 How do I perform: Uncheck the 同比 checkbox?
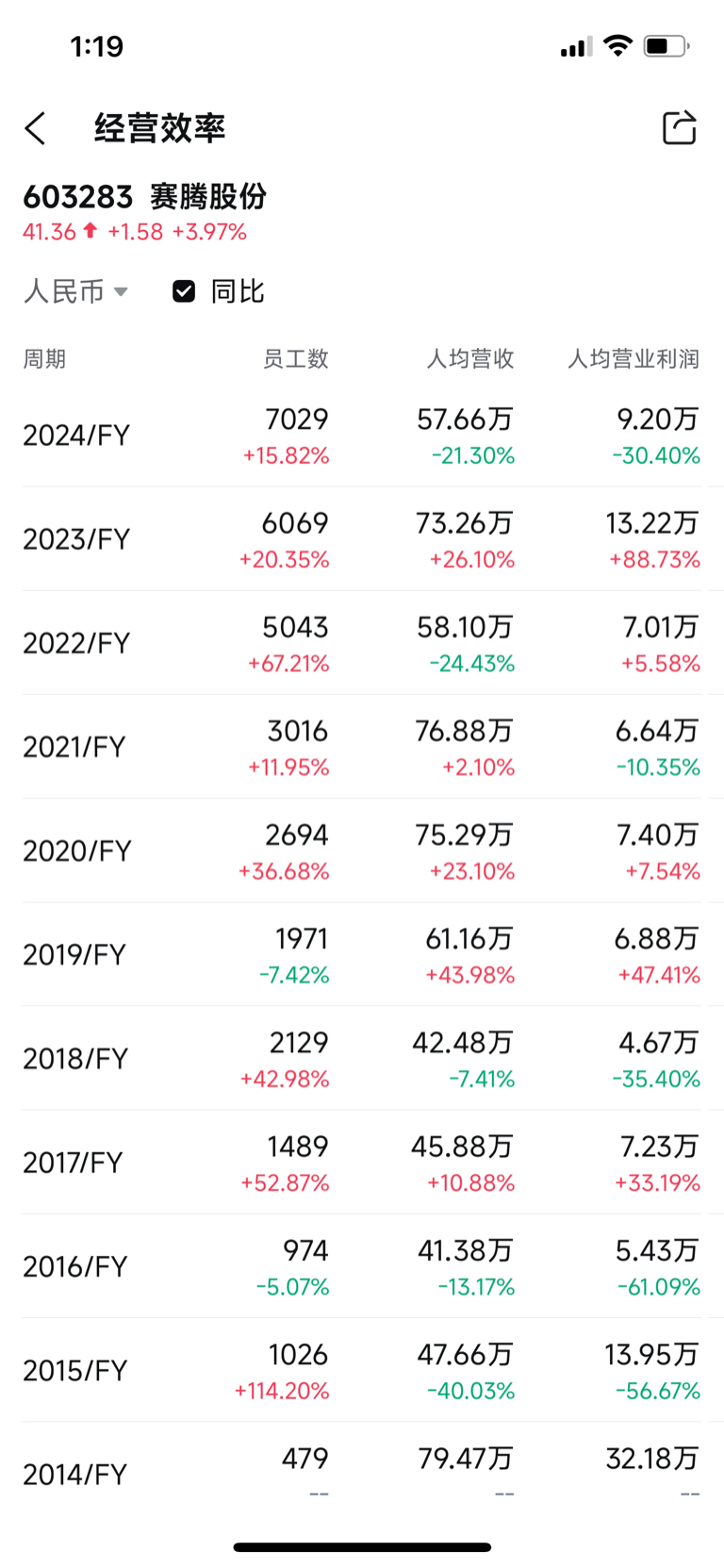pyautogui.click(x=184, y=291)
